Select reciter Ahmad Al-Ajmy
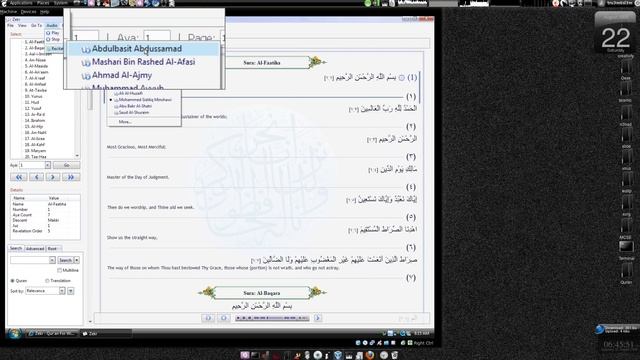The image size is (640, 360). tap(143, 76)
